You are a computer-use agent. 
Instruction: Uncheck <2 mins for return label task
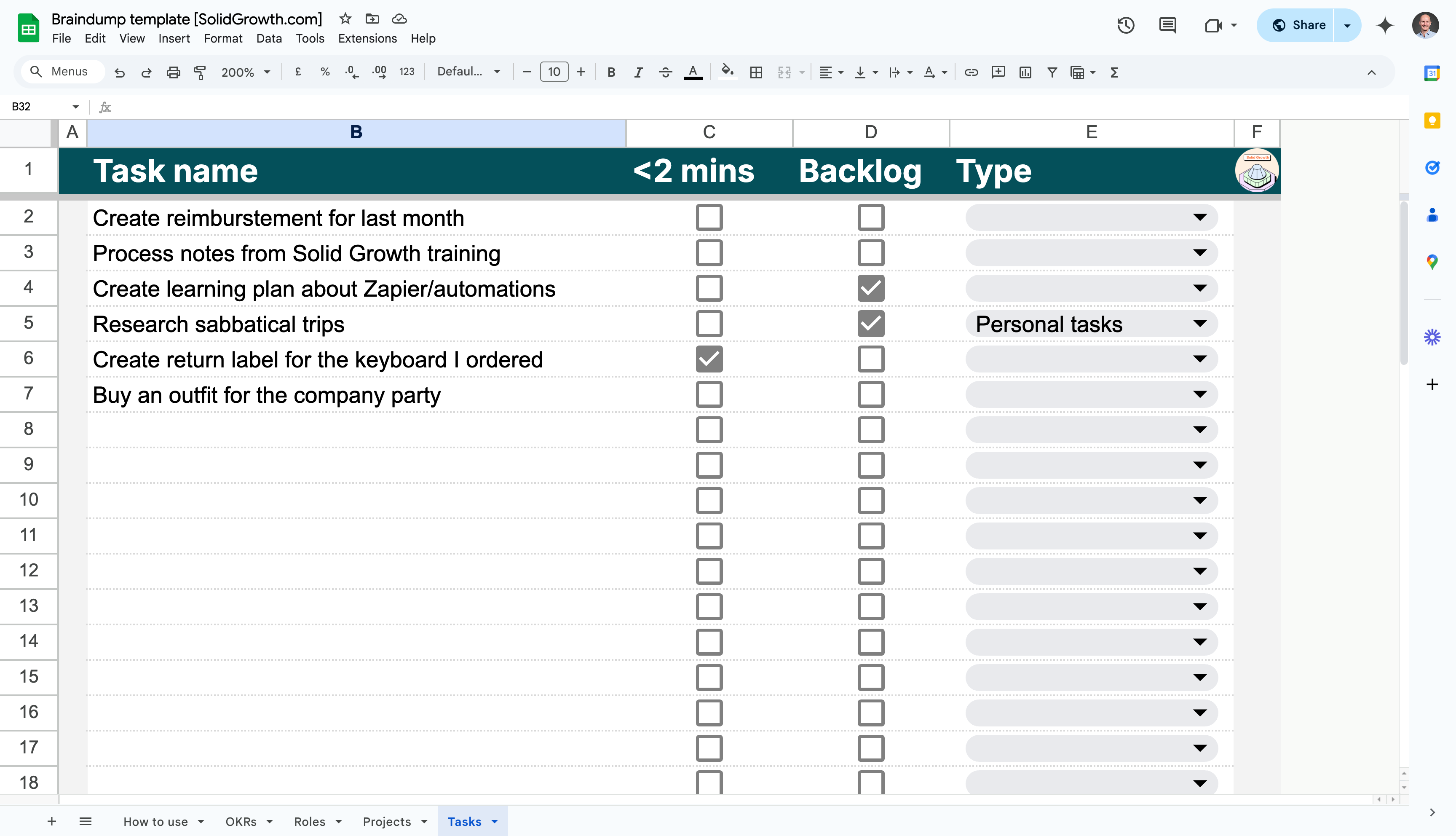[709, 359]
